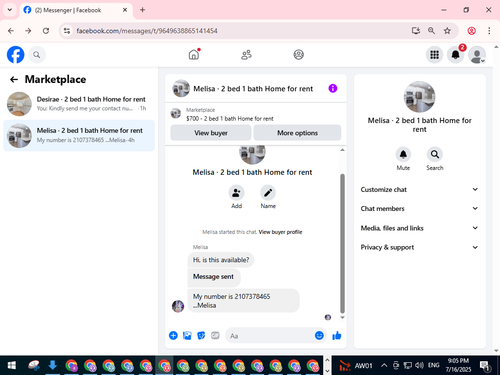The image size is (500, 375).
Task: Click the Name pencil icon
Action: 268,193
